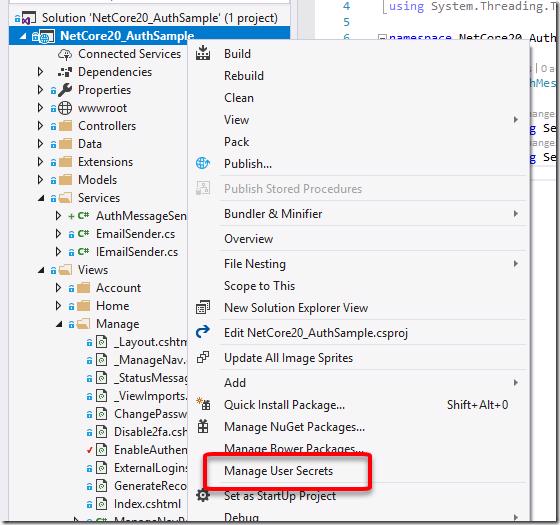The image size is (560, 525).
Task: Click the Extensions folder icon
Action: [65, 162]
